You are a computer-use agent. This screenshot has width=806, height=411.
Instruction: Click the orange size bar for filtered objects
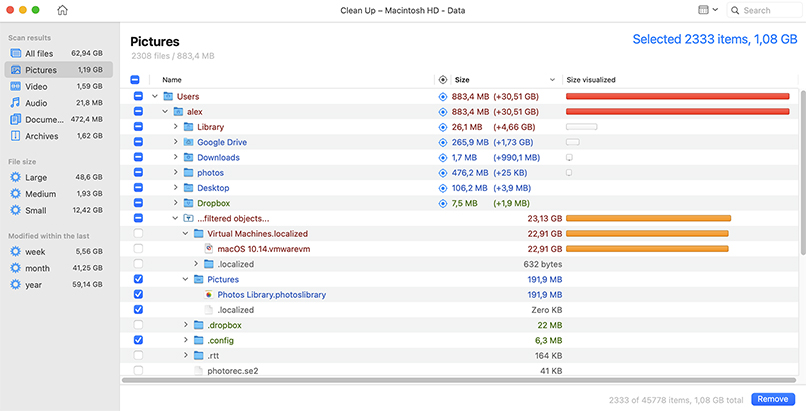click(x=648, y=218)
